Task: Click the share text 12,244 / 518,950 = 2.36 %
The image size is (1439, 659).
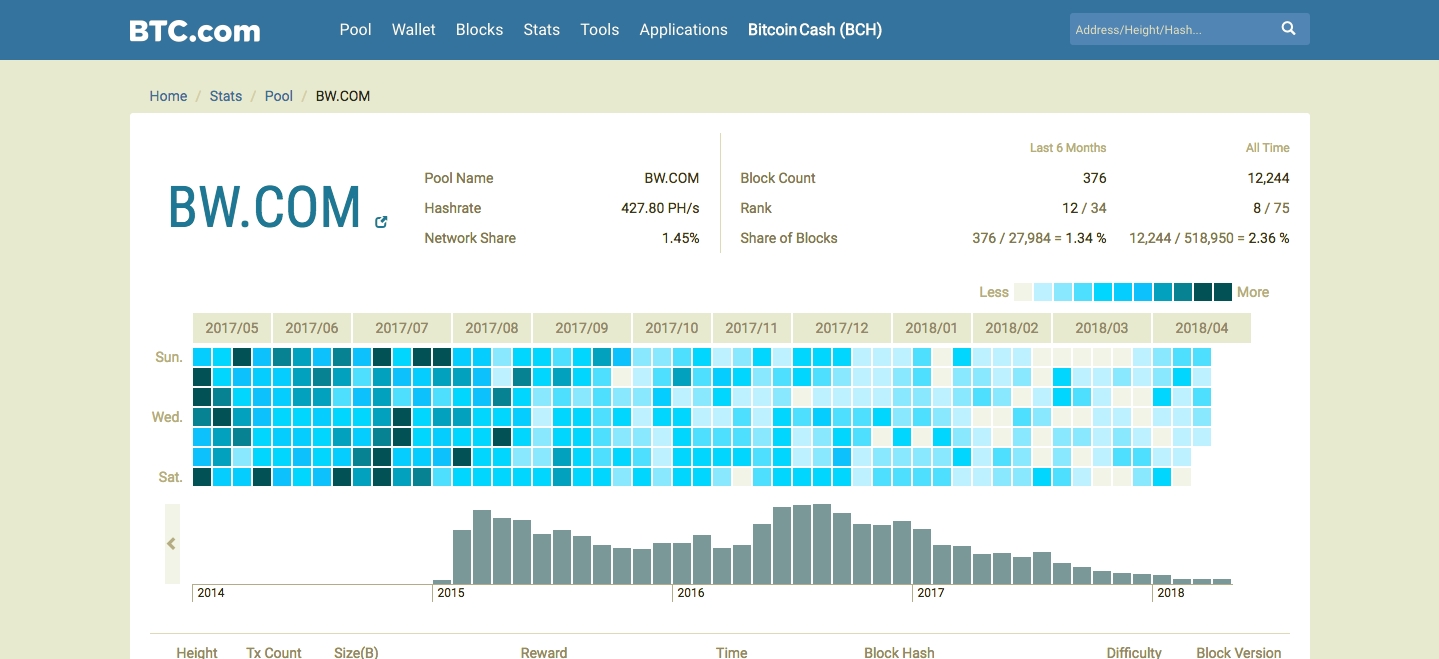Action: point(1209,238)
